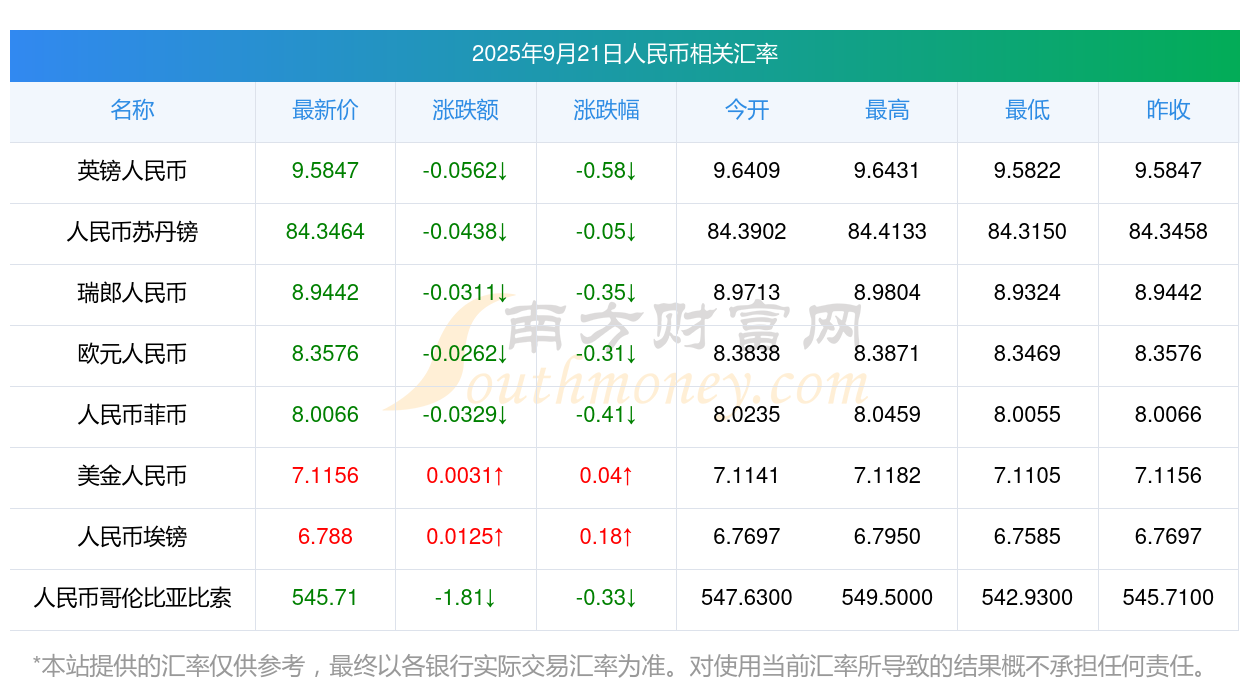Select the 人民币菲币 row name
1250x698 pixels.
point(132,415)
